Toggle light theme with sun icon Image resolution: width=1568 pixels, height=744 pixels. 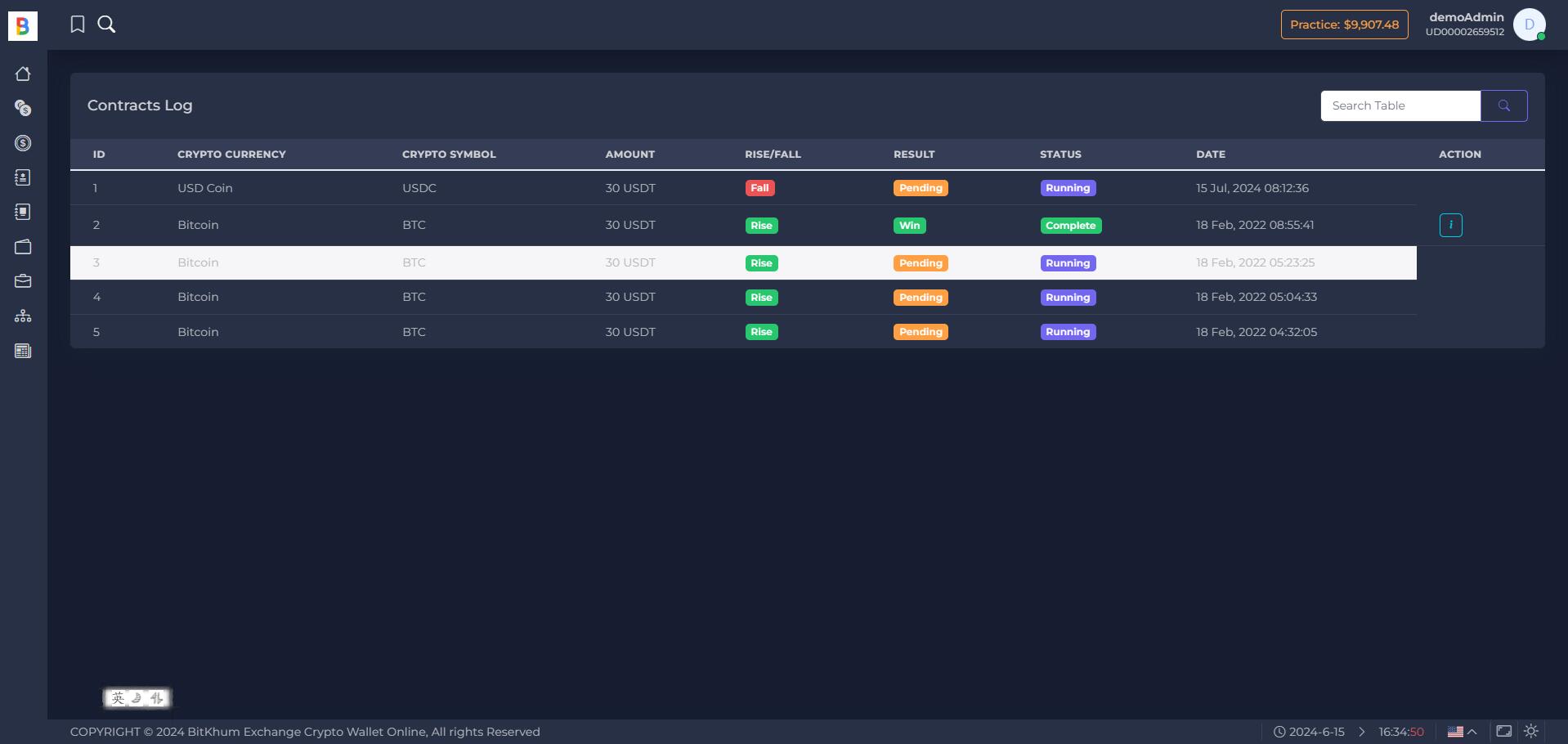point(1531,731)
